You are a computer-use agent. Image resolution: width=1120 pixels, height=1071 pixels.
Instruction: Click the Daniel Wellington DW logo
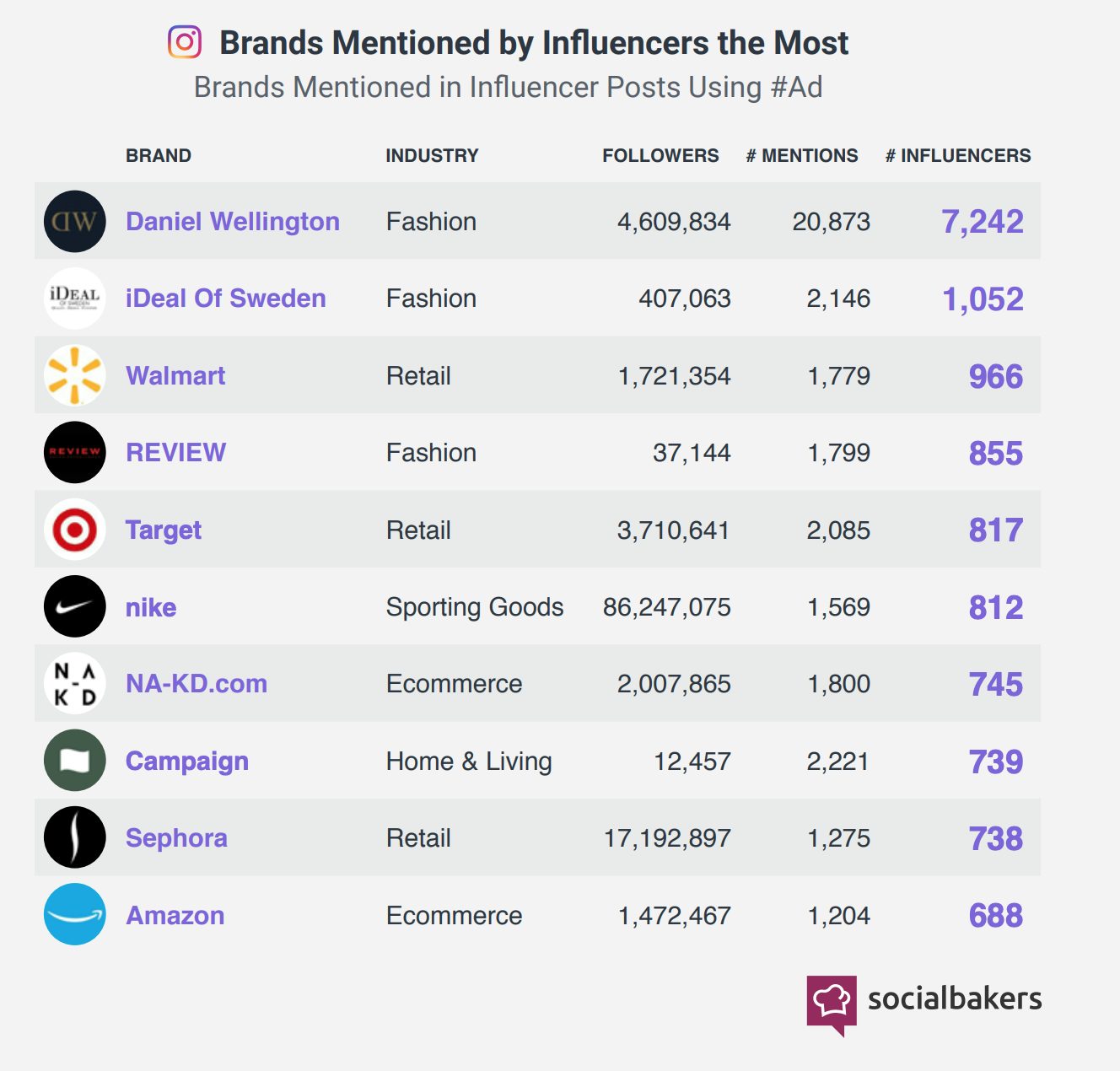pyautogui.click(x=75, y=222)
